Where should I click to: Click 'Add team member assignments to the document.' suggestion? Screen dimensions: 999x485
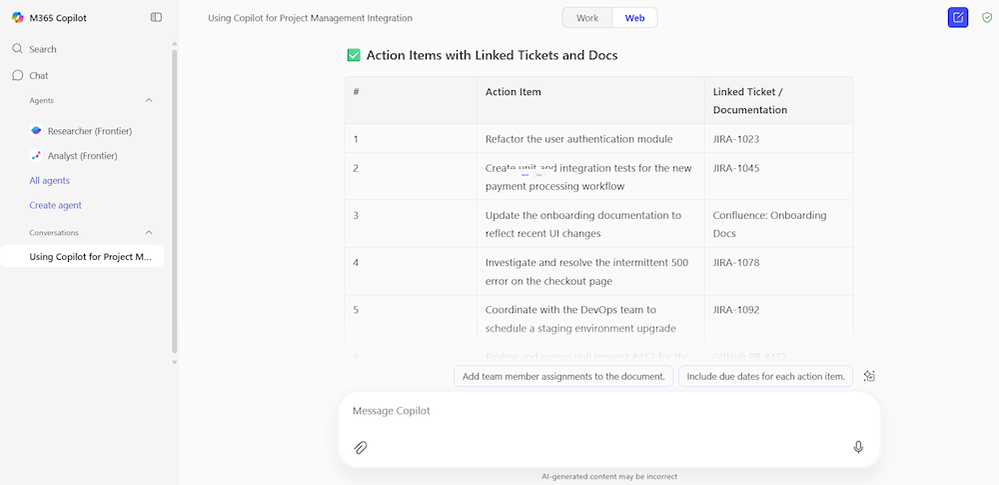tap(564, 376)
